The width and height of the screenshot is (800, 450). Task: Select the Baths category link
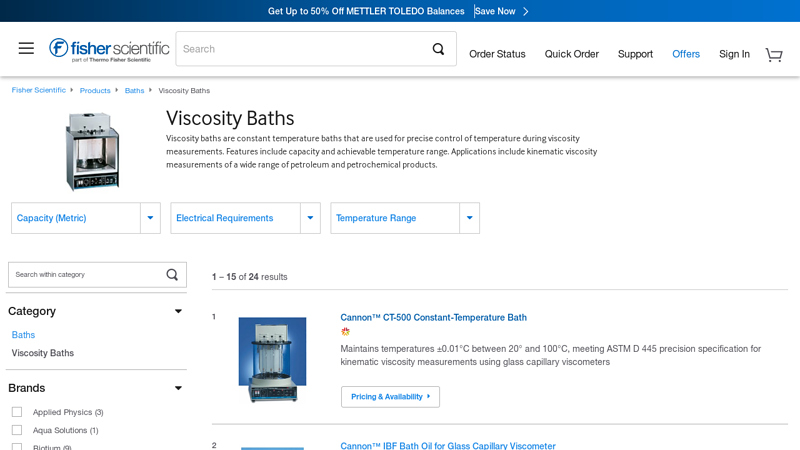[x=23, y=335]
